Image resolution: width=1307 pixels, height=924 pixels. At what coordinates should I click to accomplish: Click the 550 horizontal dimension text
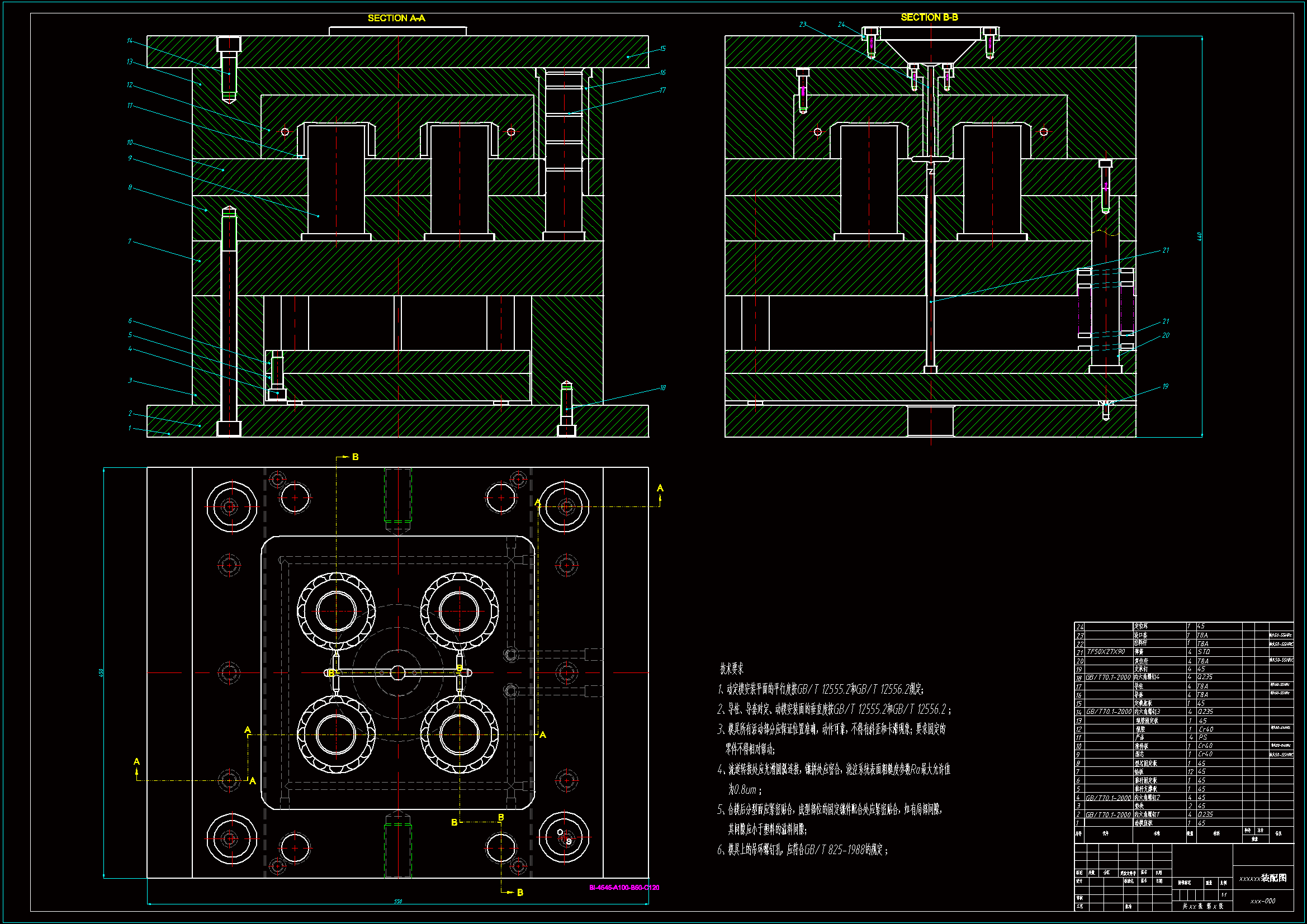click(398, 901)
